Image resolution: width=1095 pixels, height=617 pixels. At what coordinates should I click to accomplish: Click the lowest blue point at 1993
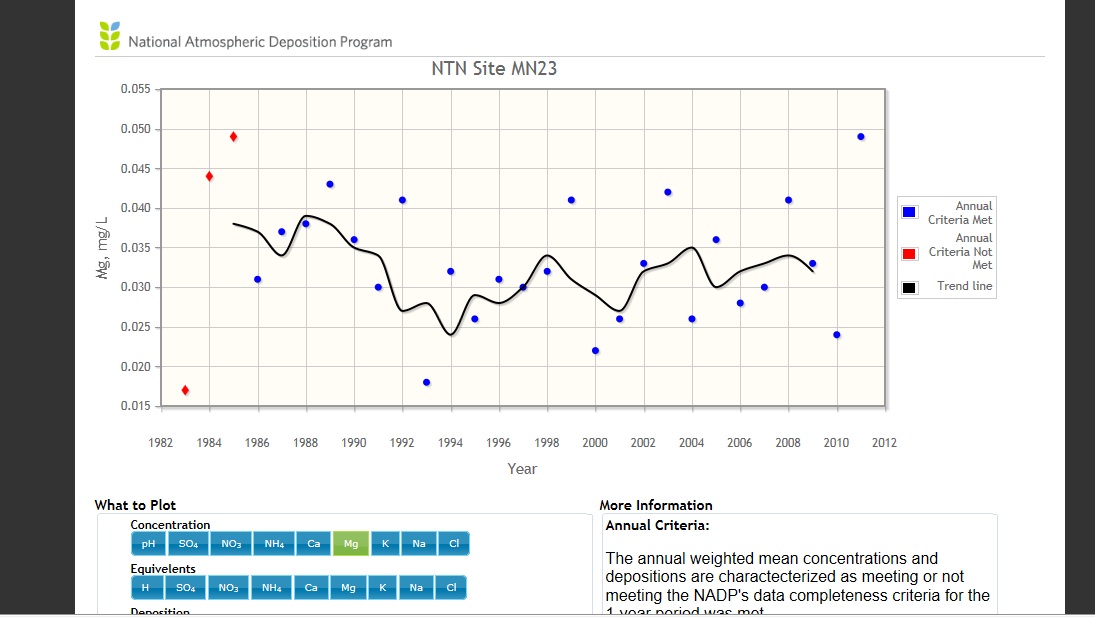coord(427,382)
